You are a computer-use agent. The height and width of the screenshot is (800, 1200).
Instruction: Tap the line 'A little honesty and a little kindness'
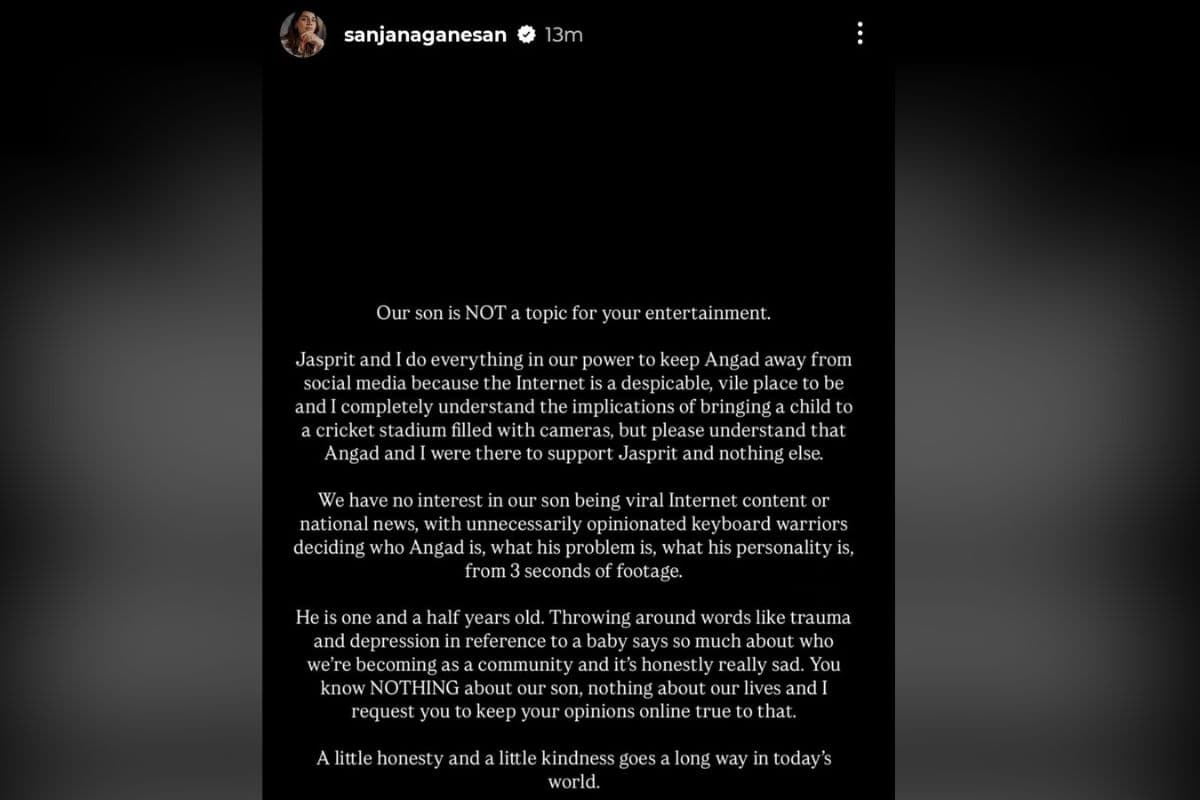[x=574, y=770]
